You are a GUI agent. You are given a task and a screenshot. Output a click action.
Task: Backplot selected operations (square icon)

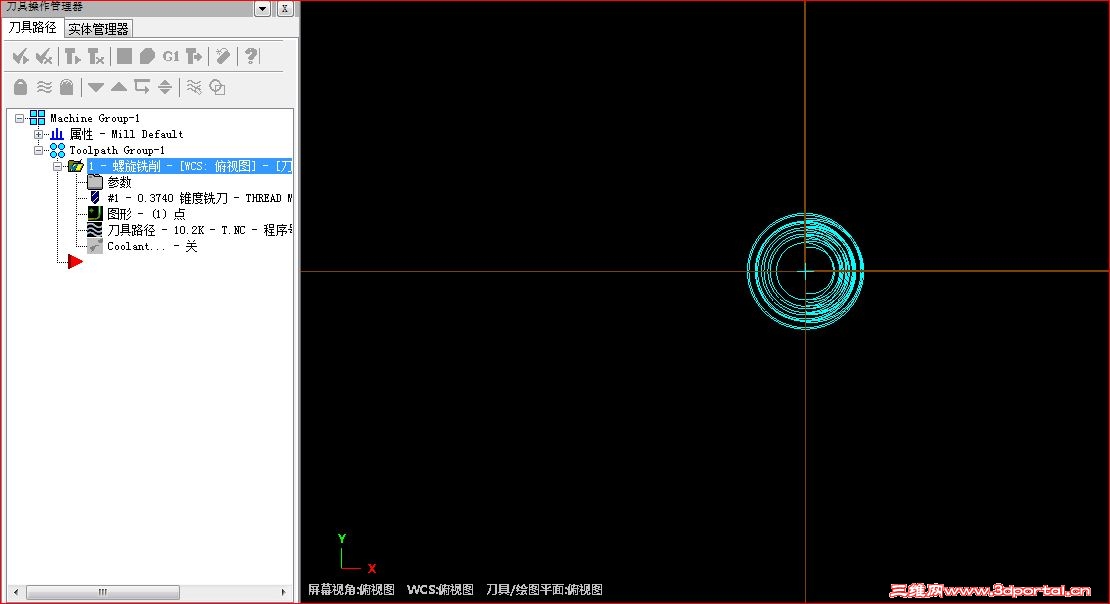(125, 56)
